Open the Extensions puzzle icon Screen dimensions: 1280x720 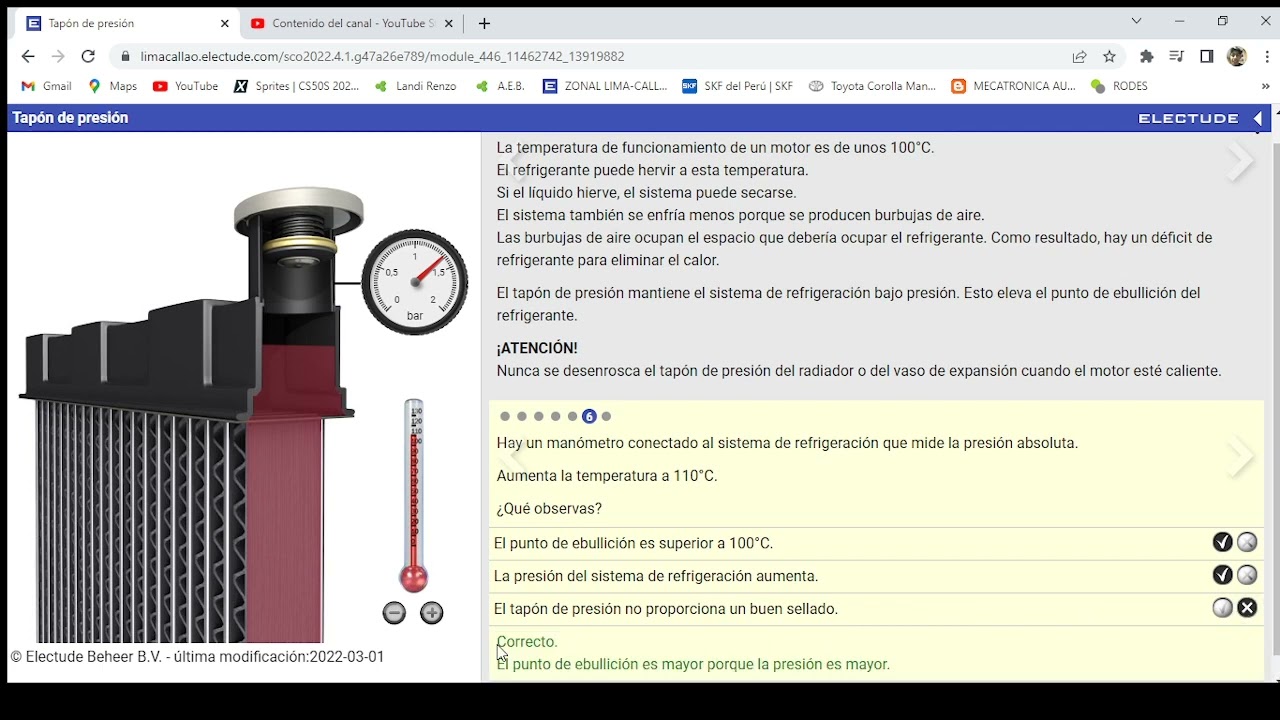(1147, 57)
